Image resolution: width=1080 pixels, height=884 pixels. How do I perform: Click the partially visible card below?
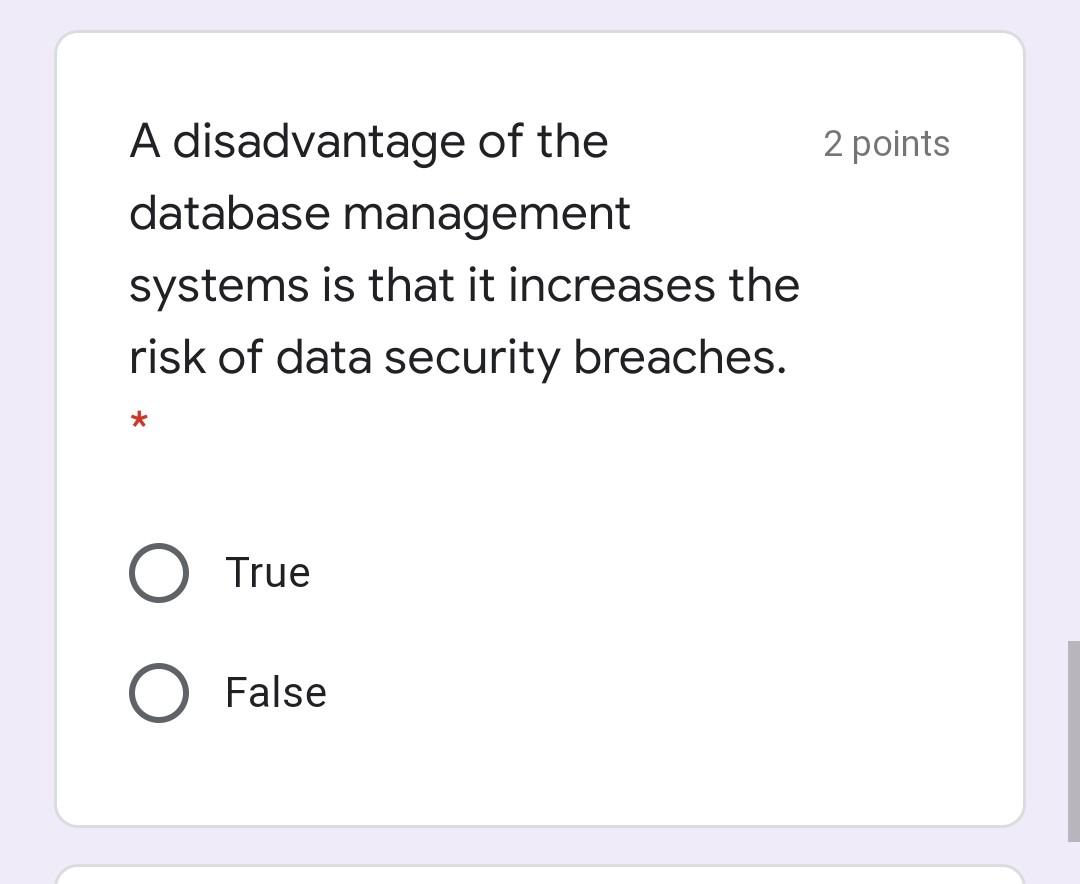pos(540,875)
